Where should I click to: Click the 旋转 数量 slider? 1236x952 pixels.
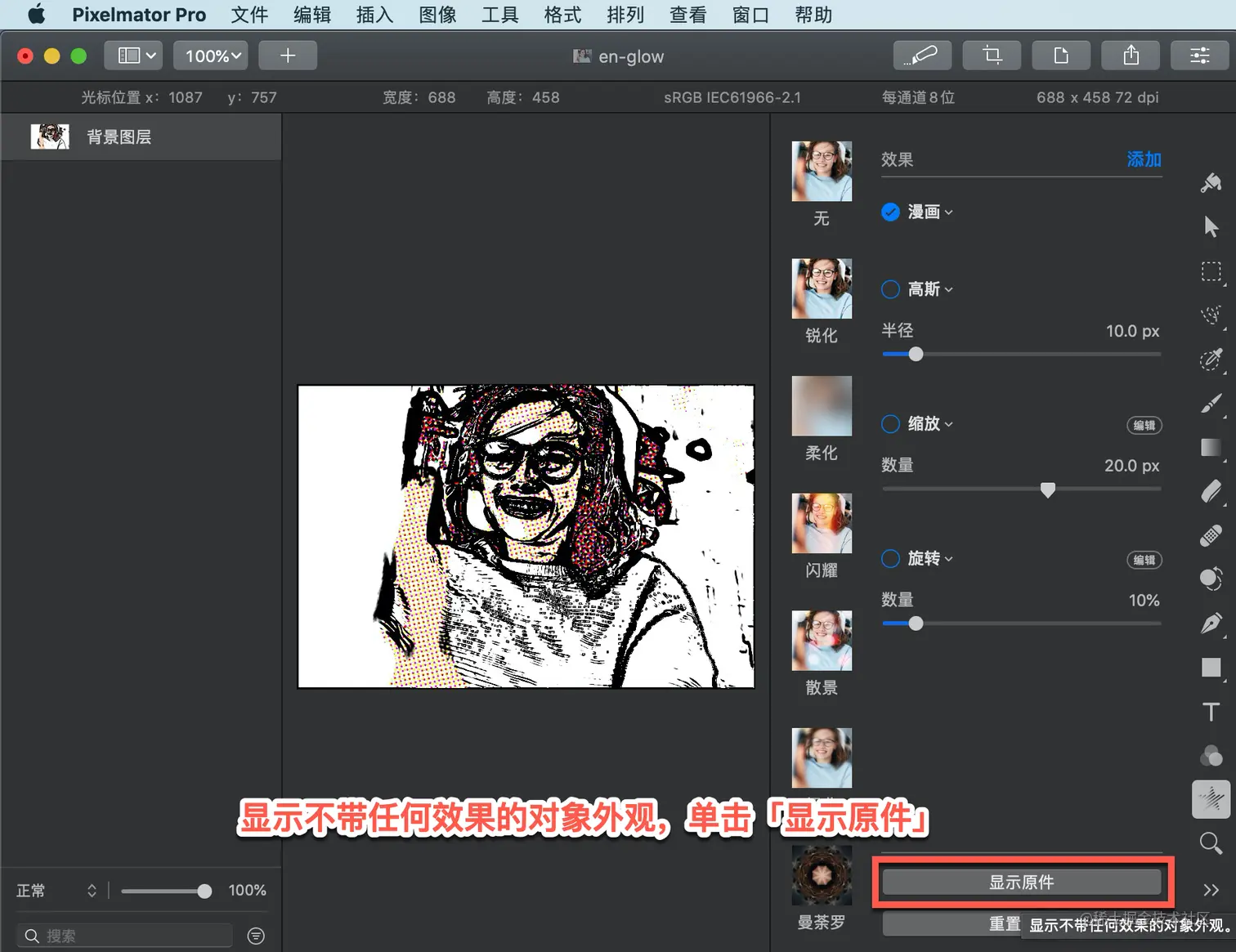(1022, 623)
